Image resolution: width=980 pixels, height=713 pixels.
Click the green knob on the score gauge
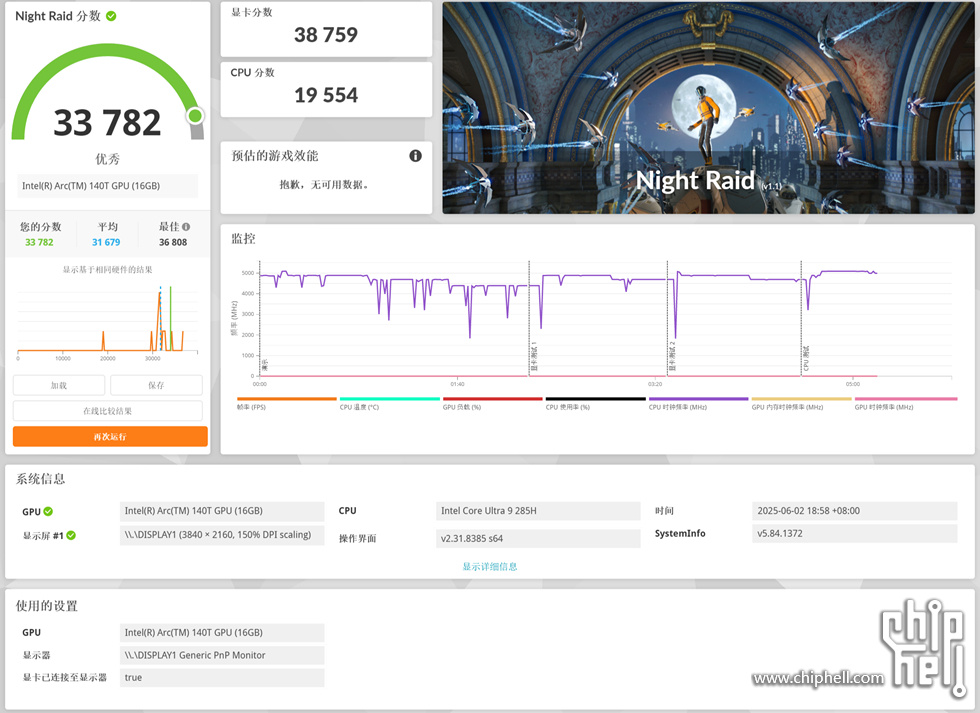(195, 116)
